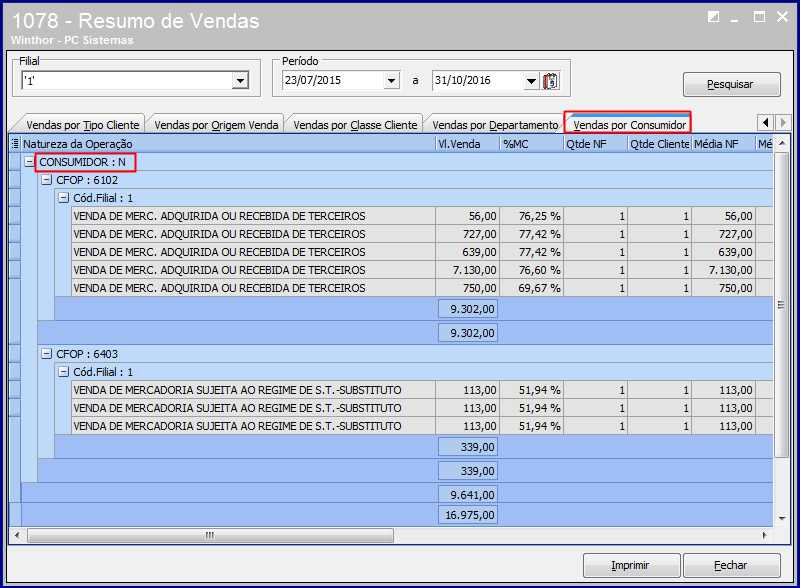Click the Imprimir button
The image size is (800, 588).
click(631, 565)
